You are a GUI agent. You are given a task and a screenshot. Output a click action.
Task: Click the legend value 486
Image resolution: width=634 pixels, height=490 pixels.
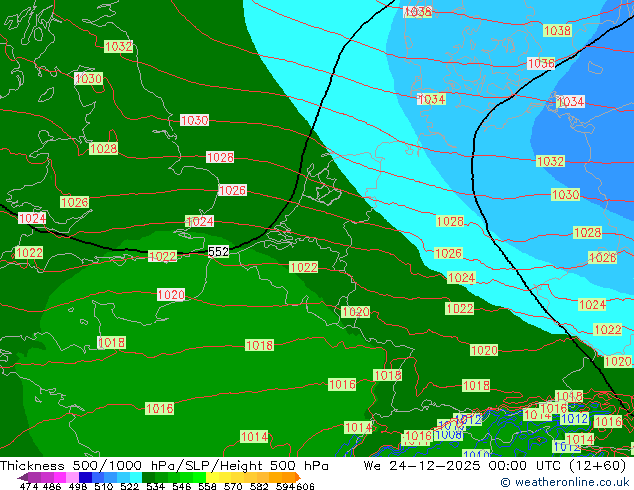click(51, 486)
